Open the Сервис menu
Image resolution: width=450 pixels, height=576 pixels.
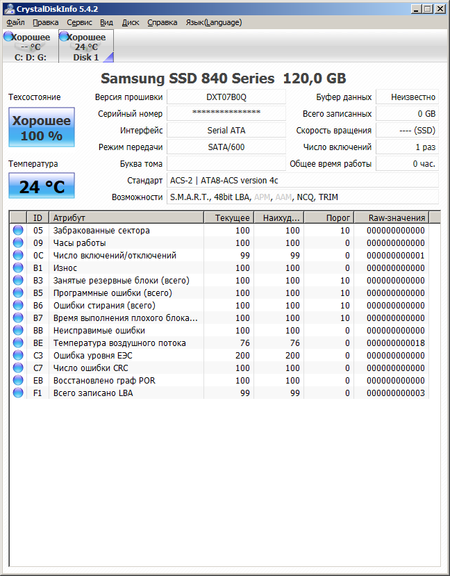(x=79, y=22)
